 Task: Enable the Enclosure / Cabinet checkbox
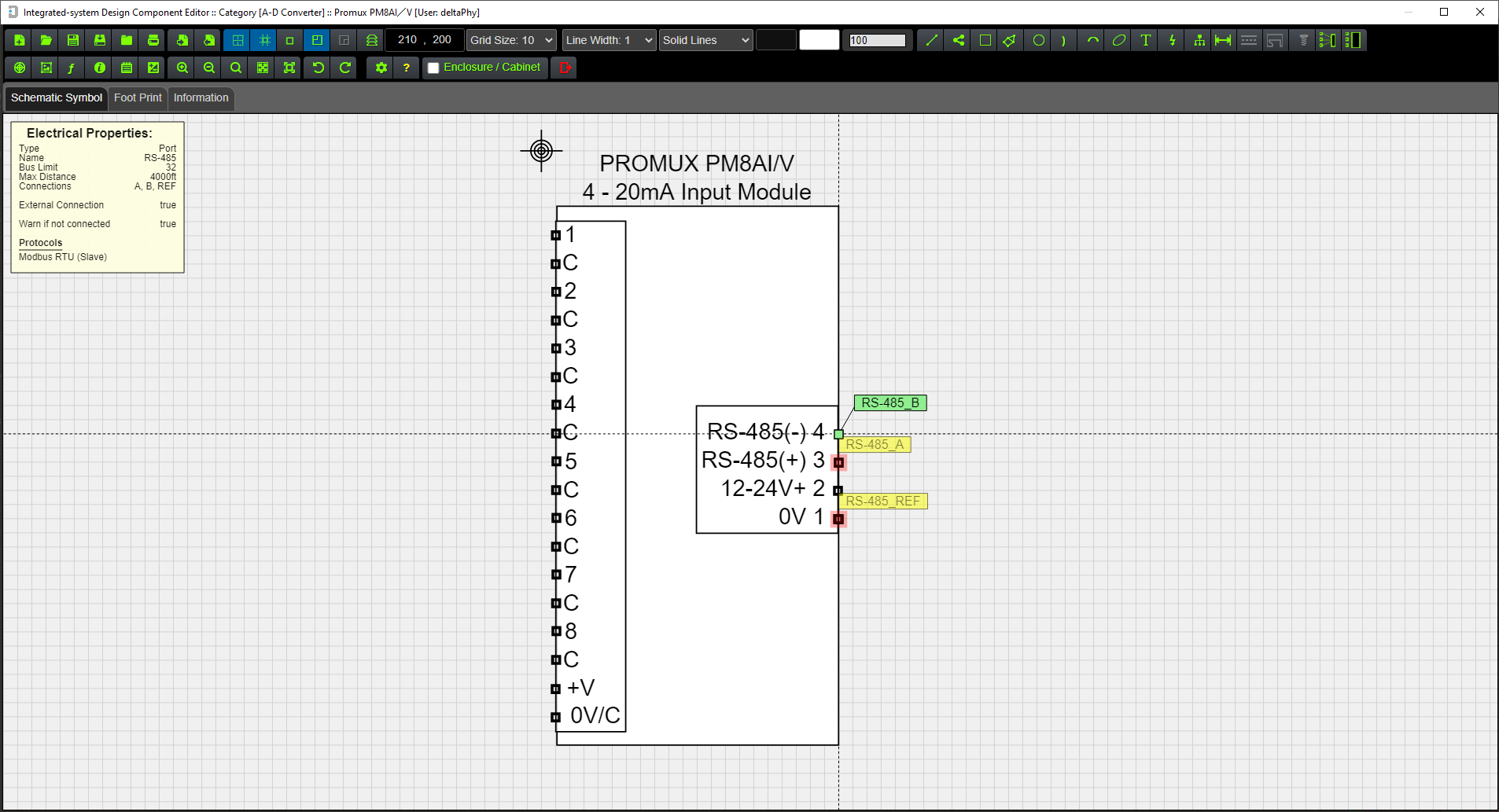tap(433, 68)
